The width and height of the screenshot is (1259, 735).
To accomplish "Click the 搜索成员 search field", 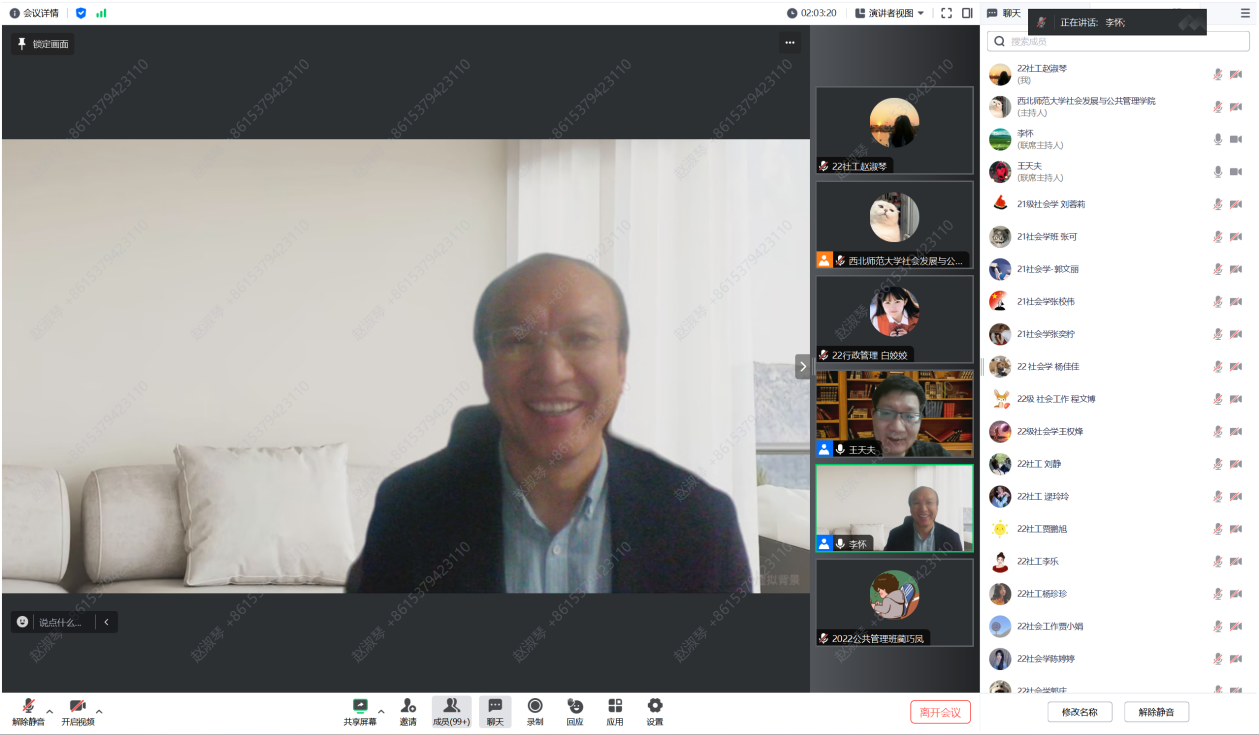I will (1118, 41).
